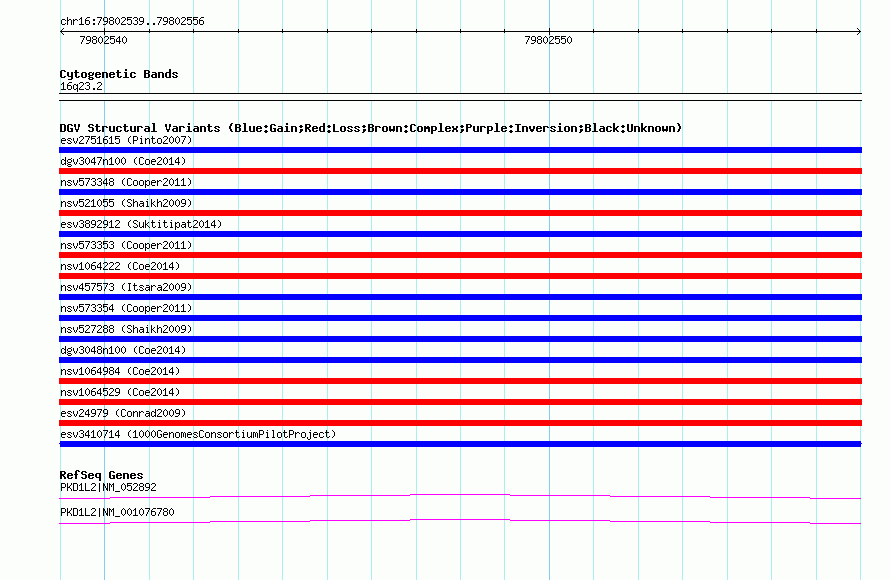Click the blue bar for esv3892912 (Suktitipat2014)

460,234
